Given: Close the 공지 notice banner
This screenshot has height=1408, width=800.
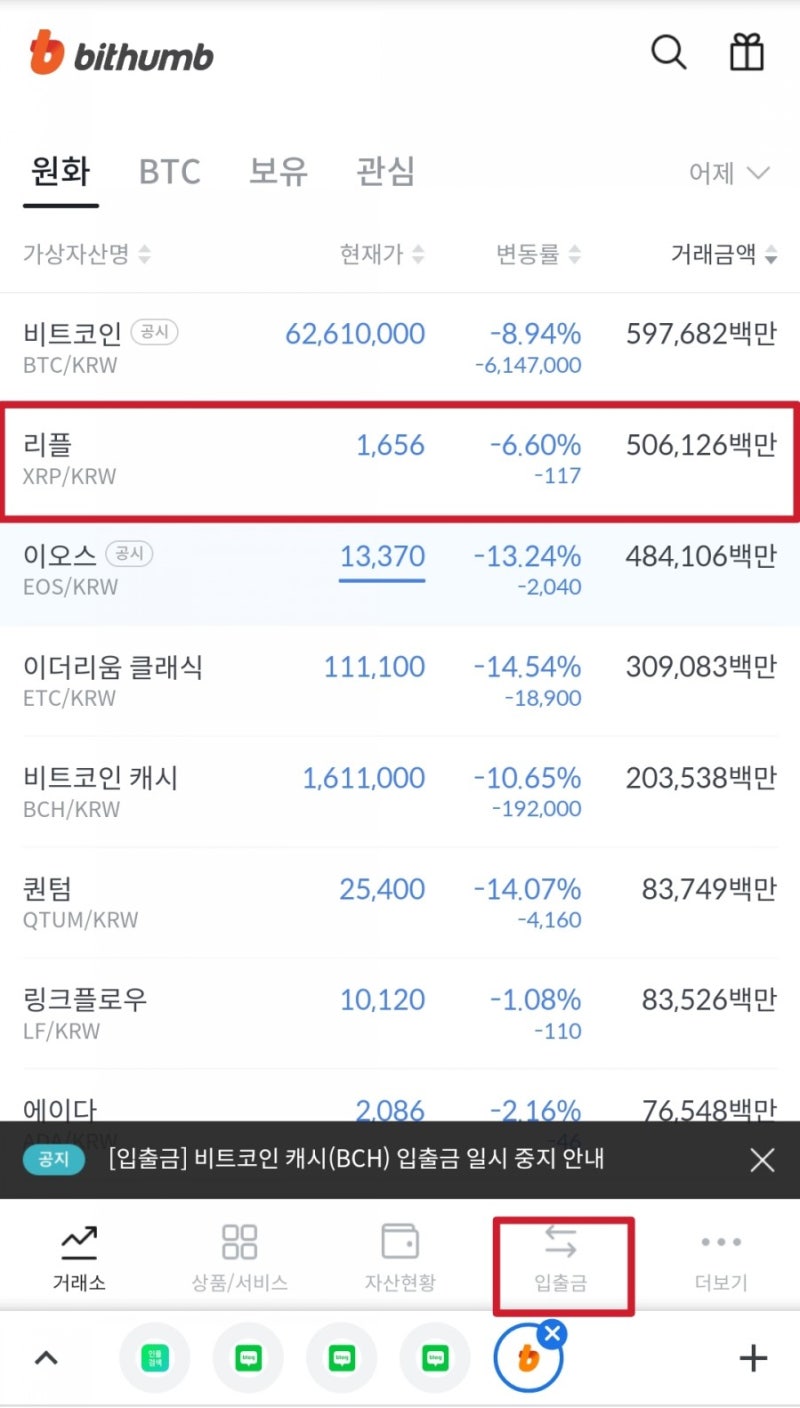Looking at the screenshot, I should [762, 1159].
